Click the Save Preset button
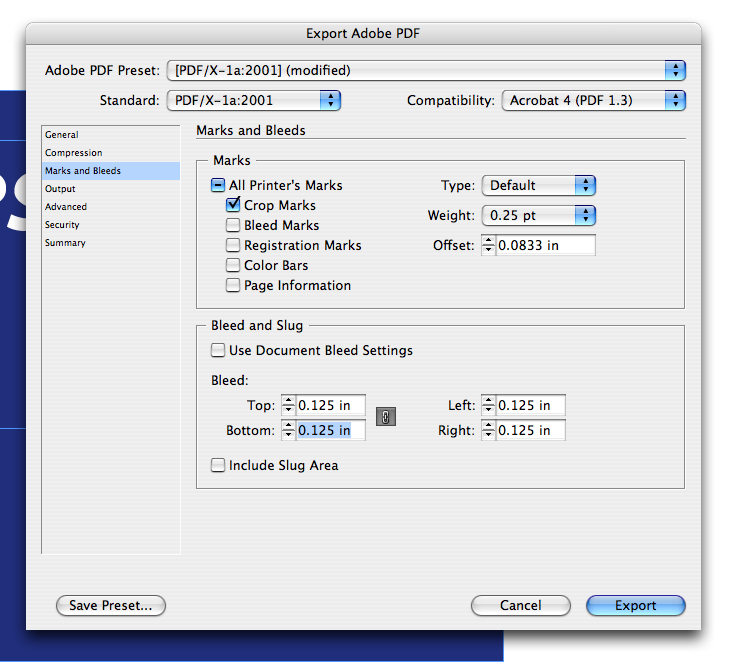The image size is (734, 668). click(111, 606)
